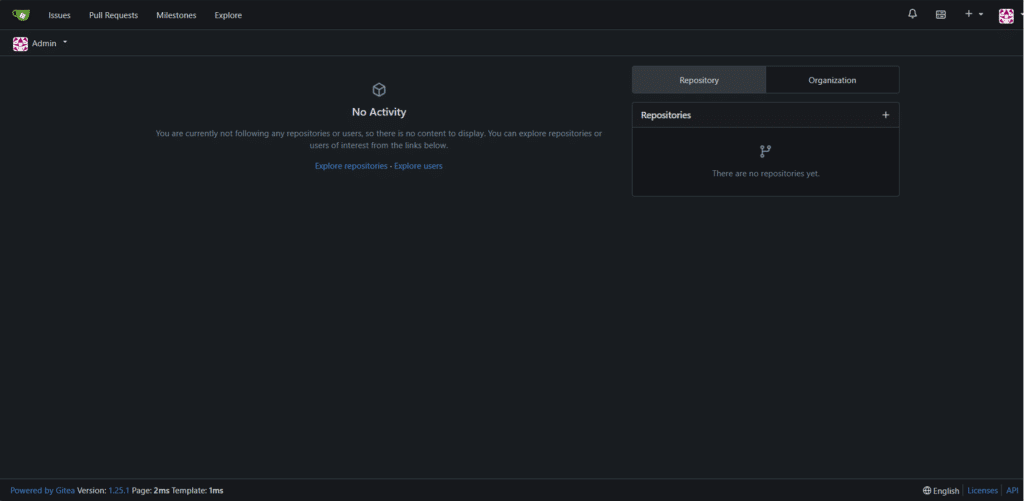
Task: Follow the Explore users link
Action: pos(418,166)
